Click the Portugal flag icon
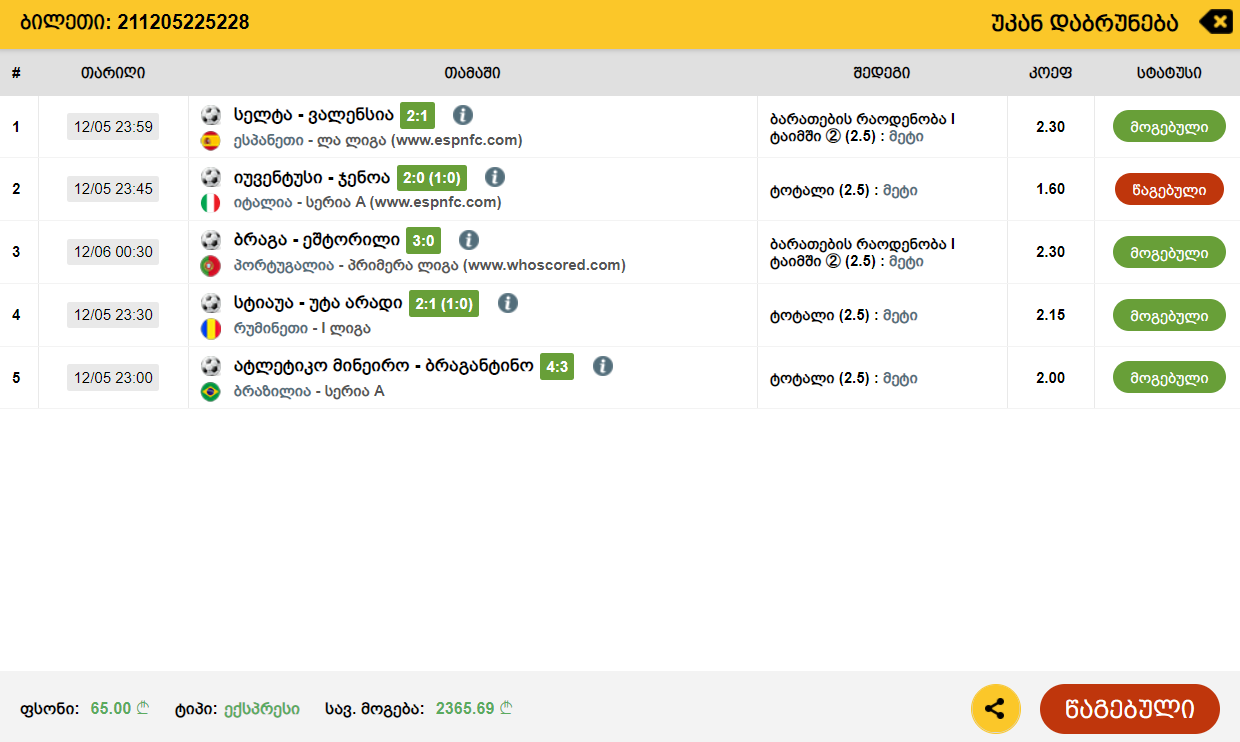Viewport: 1240px width, 742px height. tap(211, 266)
